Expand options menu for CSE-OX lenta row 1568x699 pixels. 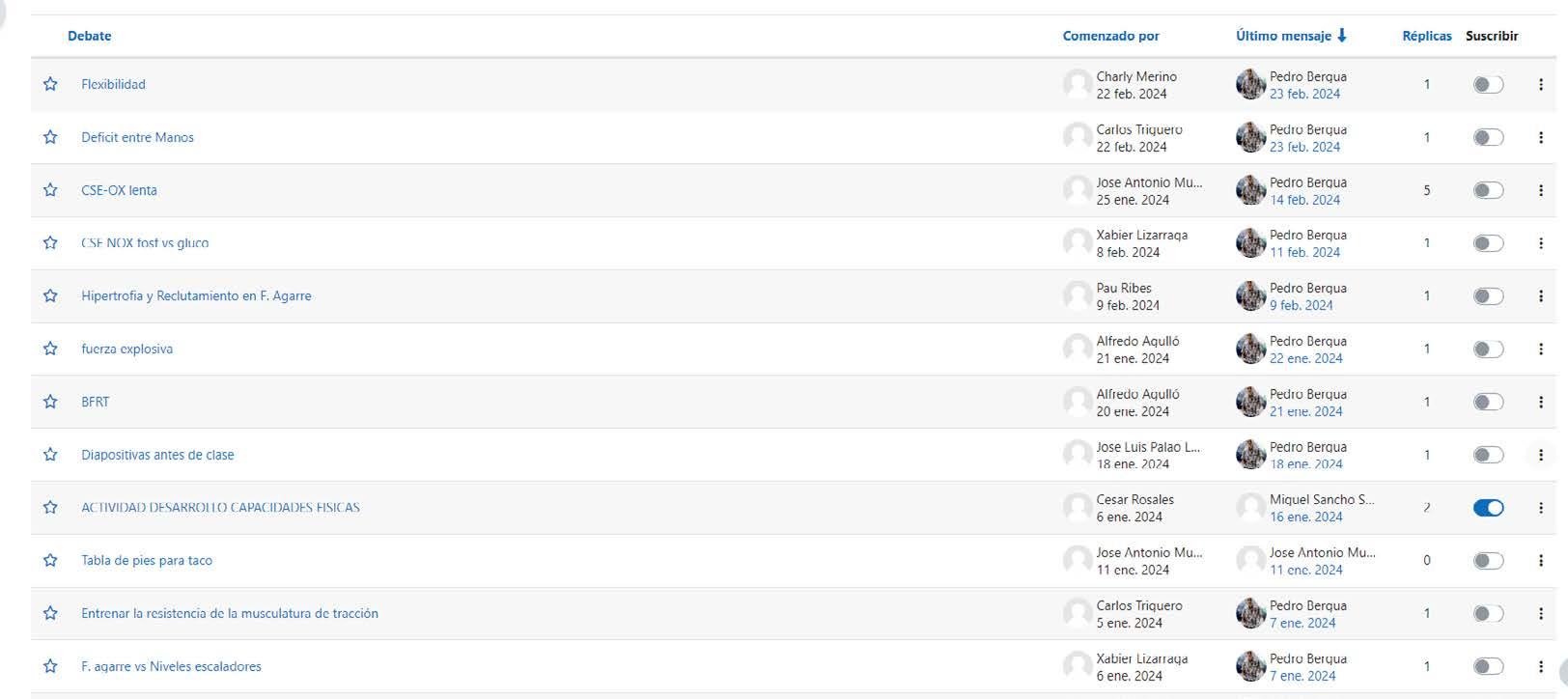coord(1541,190)
